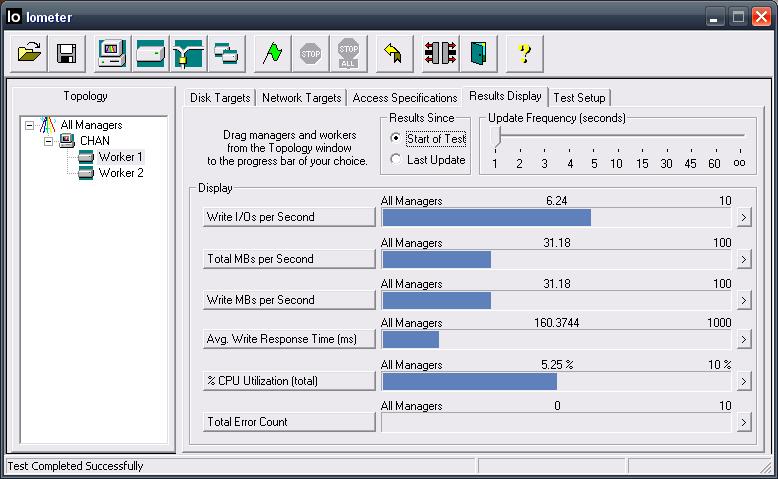778x479 pixels.
Task: Start tests with the green flag icon
Action: coord(272,53)
